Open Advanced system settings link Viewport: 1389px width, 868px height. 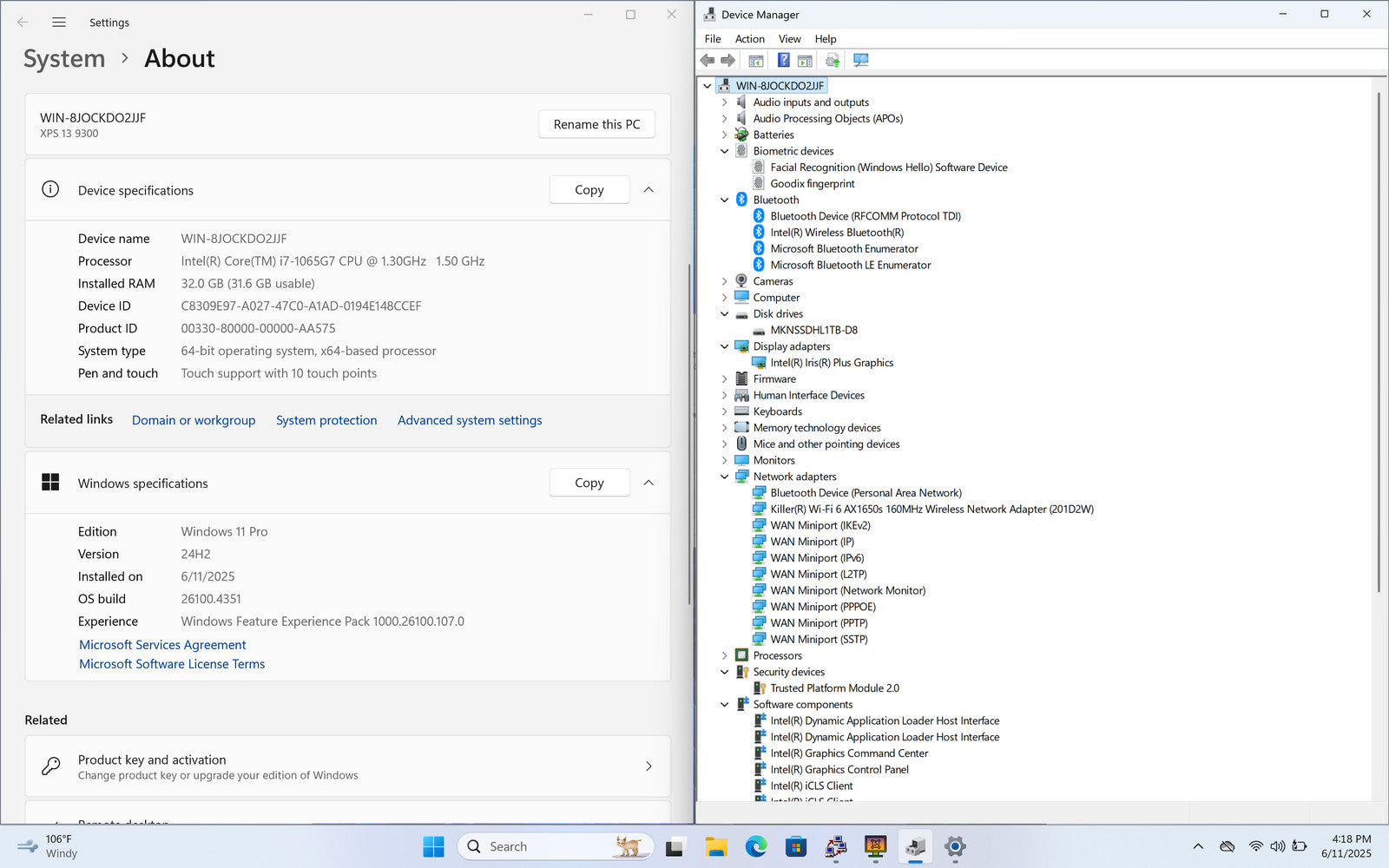[470, 420]
